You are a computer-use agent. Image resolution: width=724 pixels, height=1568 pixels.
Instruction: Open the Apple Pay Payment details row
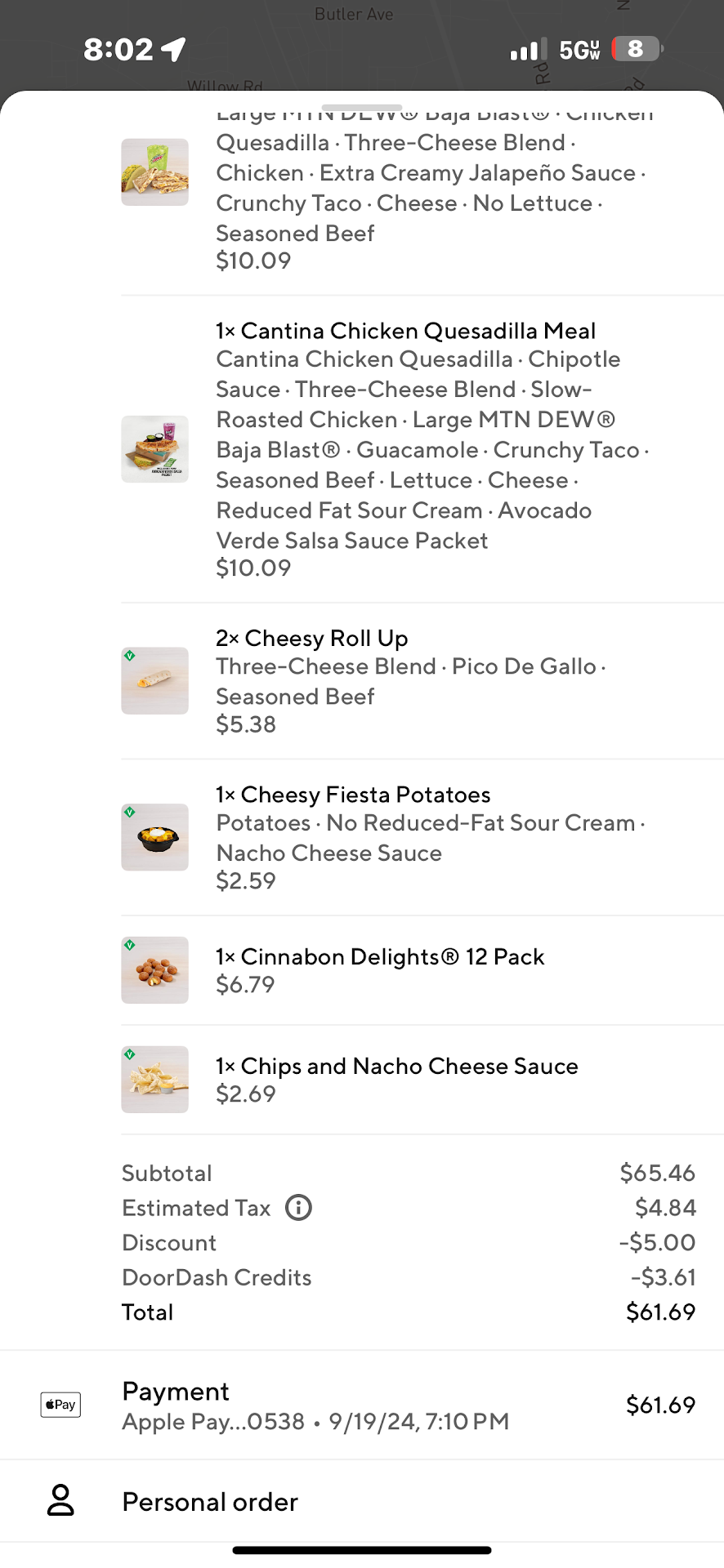(362, 1405)
